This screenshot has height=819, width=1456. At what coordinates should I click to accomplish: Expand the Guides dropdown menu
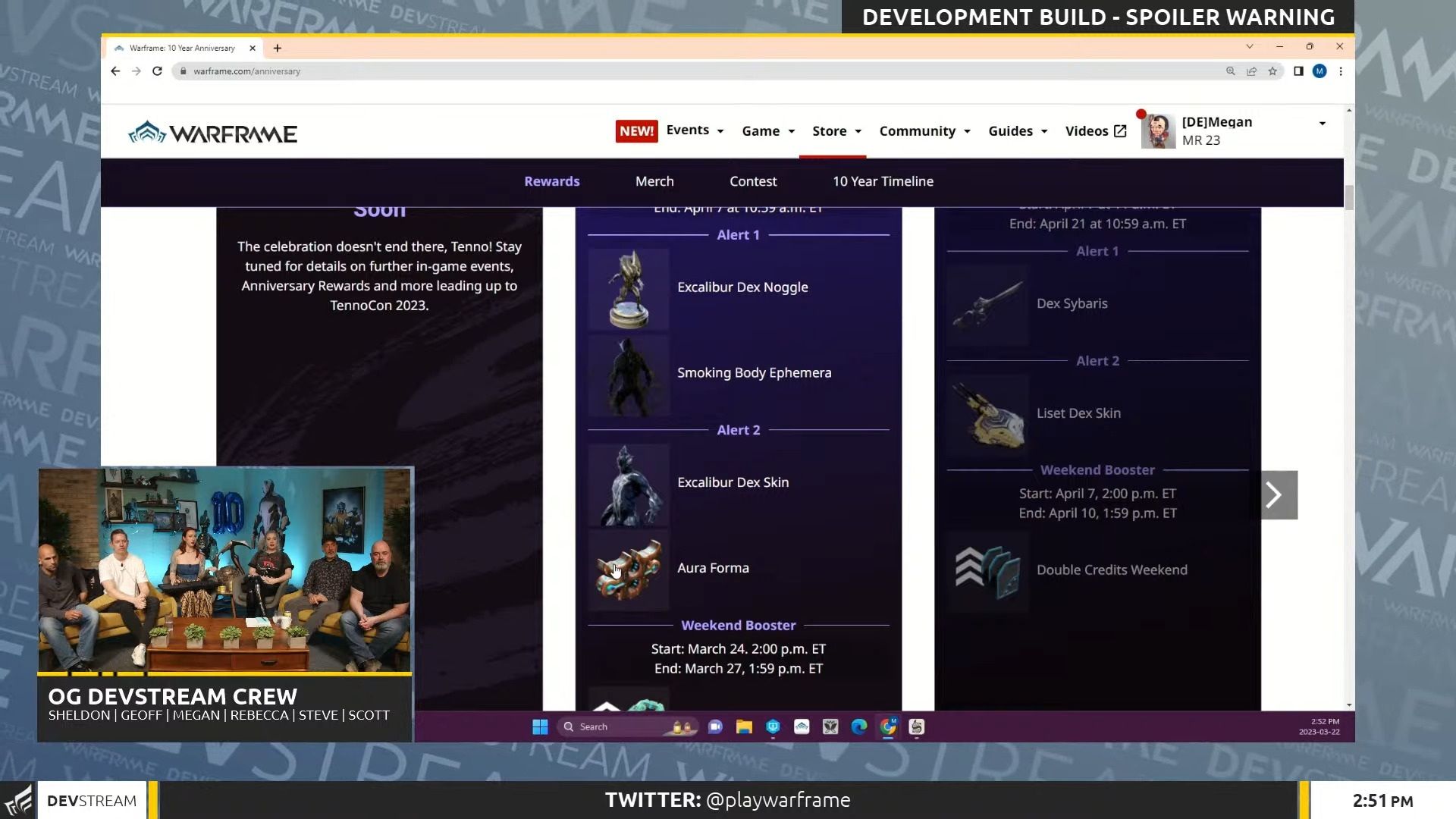pyautogui.click(x=1018, y=131)
